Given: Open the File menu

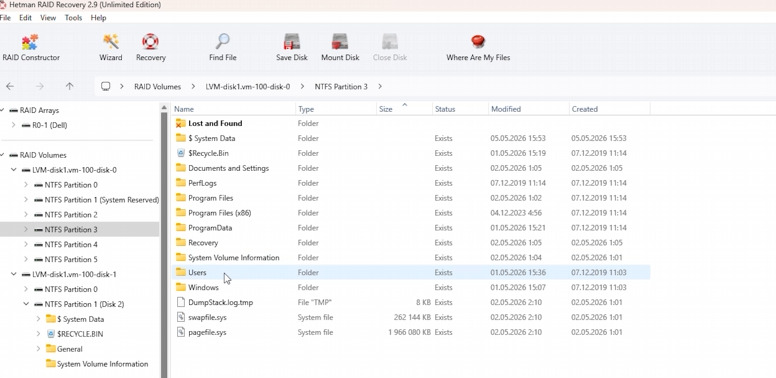Looking at the screenshot, I should click(5, 18).
